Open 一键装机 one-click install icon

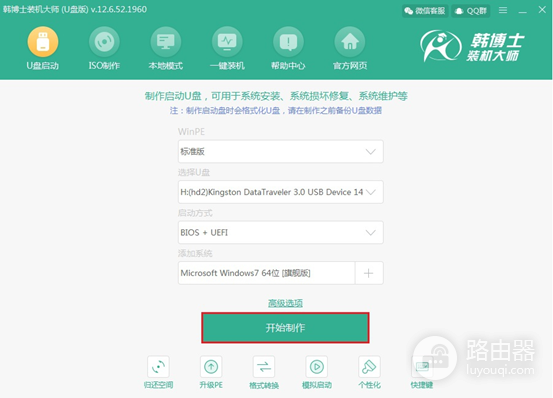click(x=227, y=42)
